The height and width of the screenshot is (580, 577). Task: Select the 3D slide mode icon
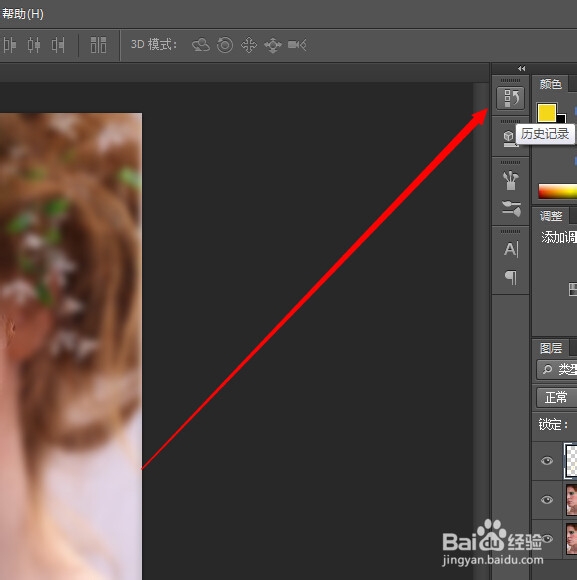coord(273,45)
